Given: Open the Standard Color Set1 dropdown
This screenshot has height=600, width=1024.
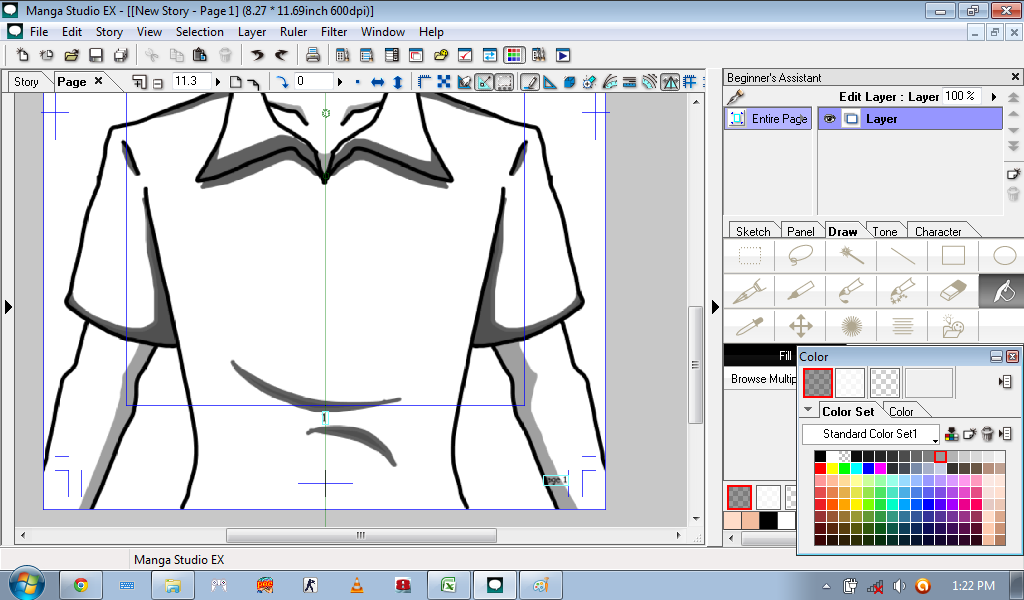Looking at the screenshot, I should click(x=871, y=434).
